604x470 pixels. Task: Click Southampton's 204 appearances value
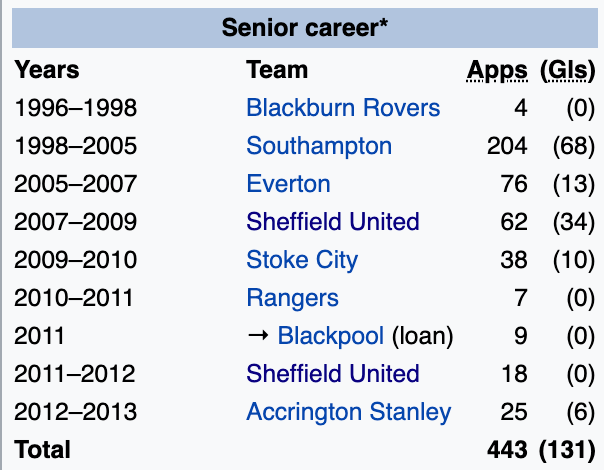click(x=507, y=146)
